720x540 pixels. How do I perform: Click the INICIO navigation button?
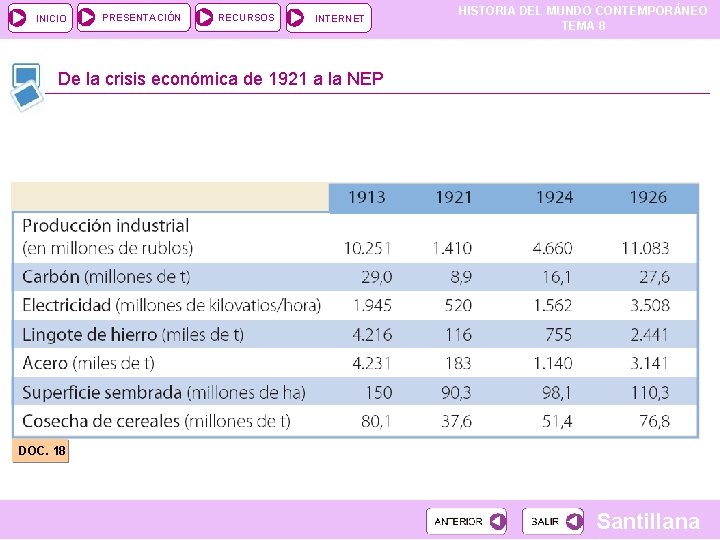point(40,18)
